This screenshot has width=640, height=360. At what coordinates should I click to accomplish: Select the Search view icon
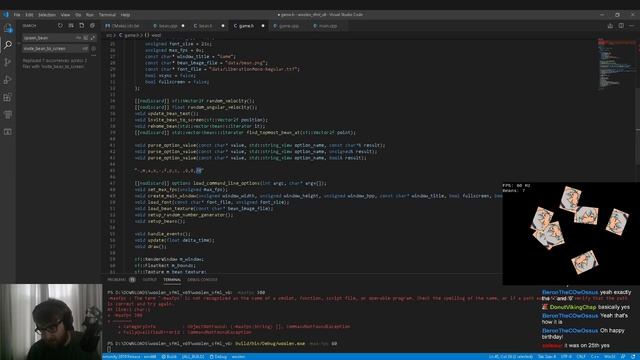click(x=8, y=45)
